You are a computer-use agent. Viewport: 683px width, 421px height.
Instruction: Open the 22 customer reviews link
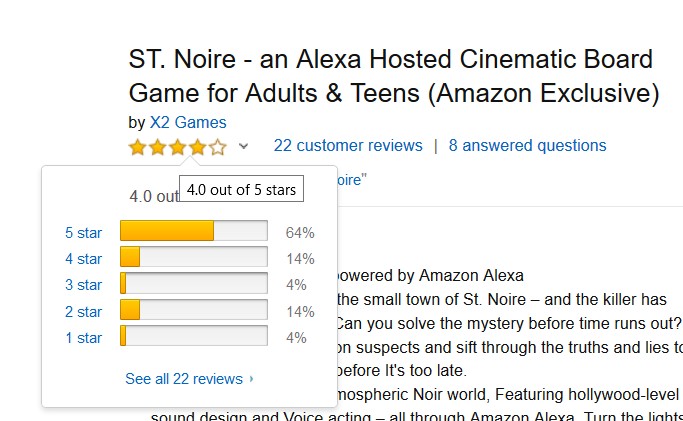[348, 146]
